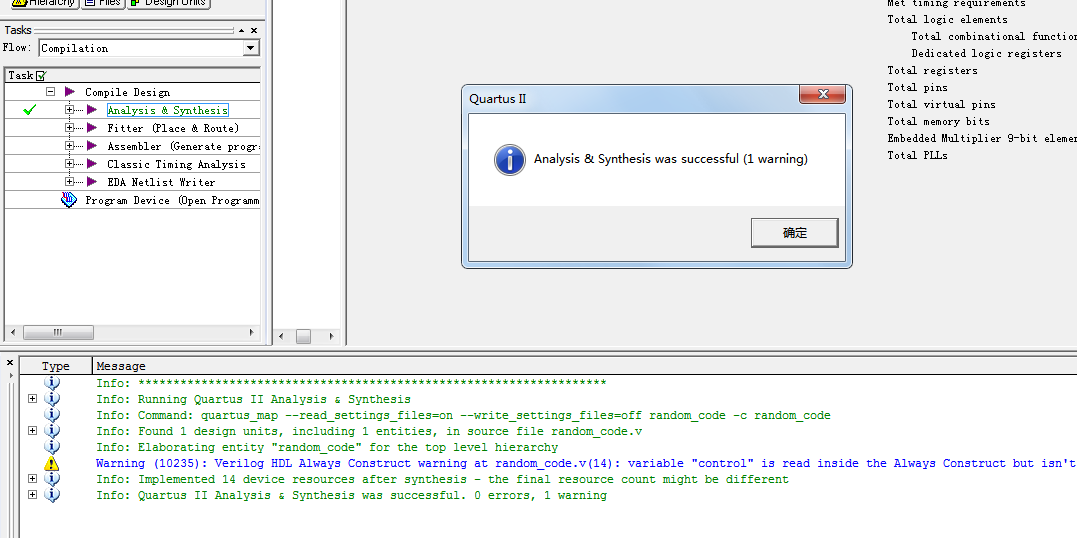Click the Fitter play arrow icon

pos(92,127)
